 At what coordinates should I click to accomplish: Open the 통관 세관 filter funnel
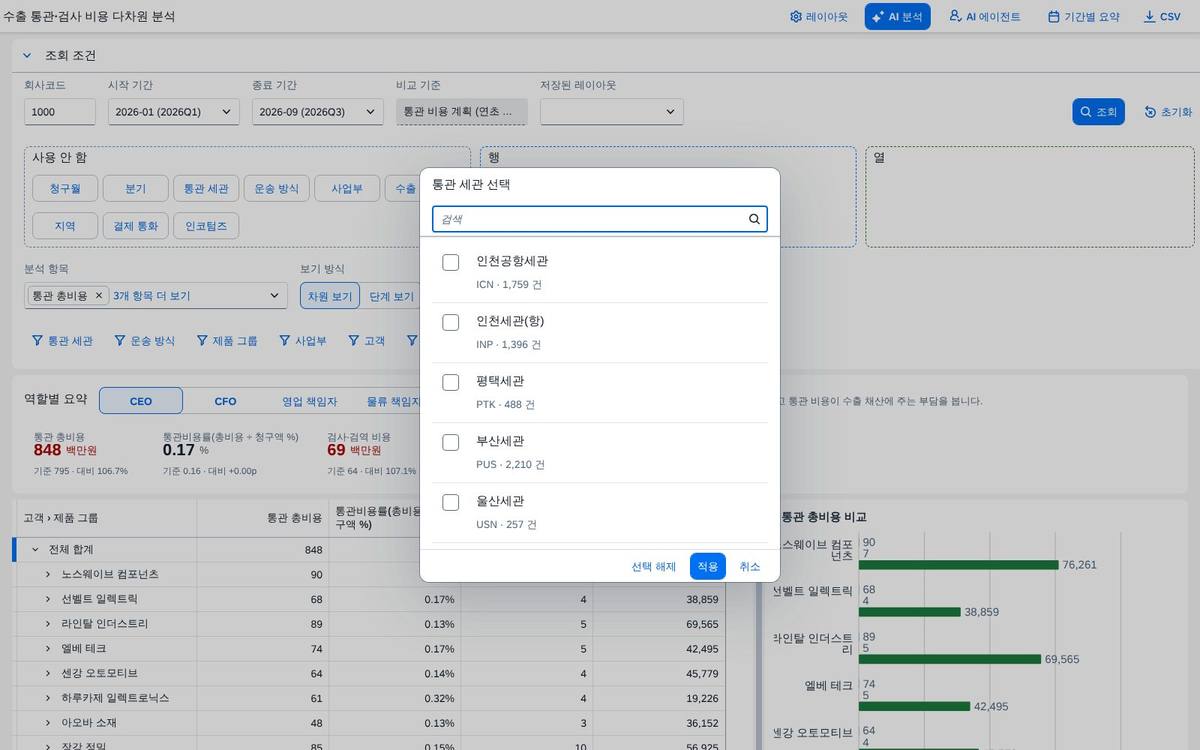click(x=63, y=341)
